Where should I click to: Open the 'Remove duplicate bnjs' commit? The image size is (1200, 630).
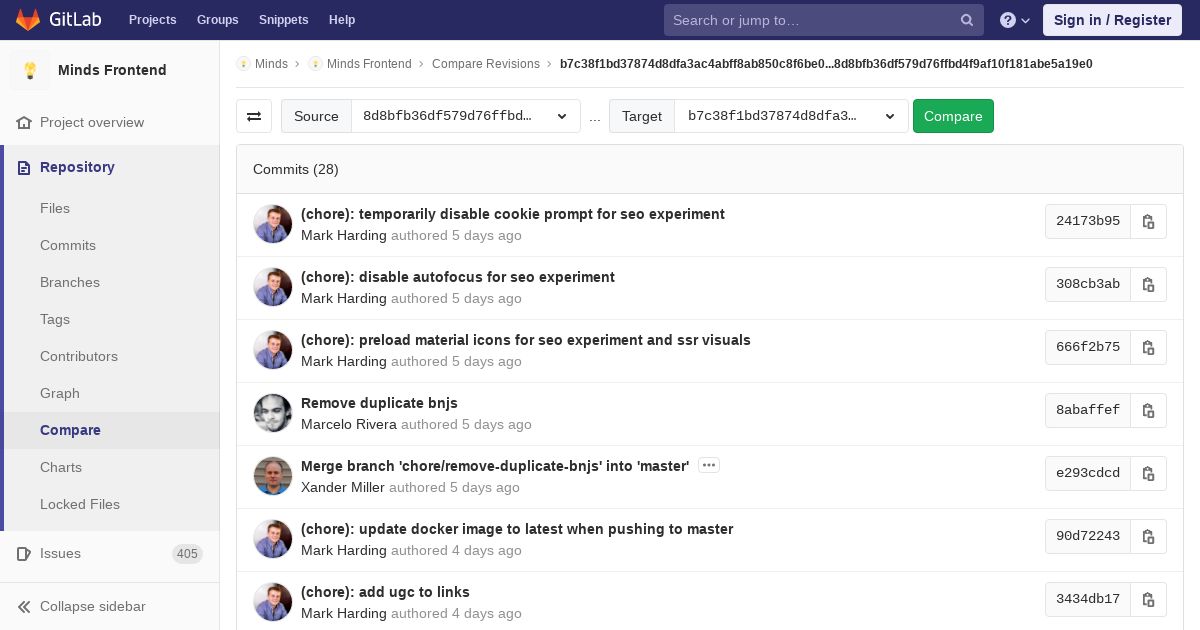point(379,403)
